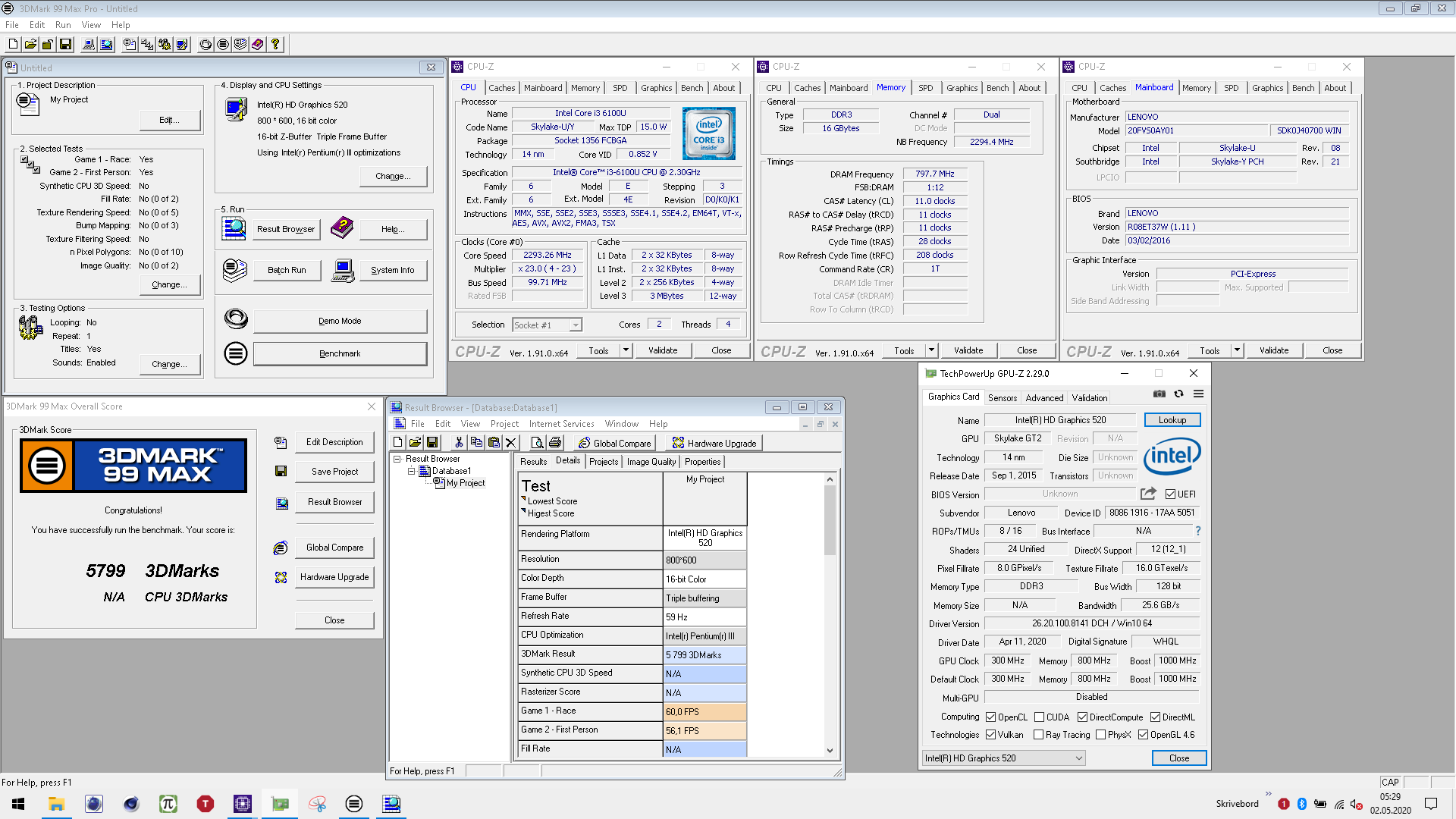Click Print icon in Result Browser toolbar
Screen dimensions: 1456x819
coord(554,443)
